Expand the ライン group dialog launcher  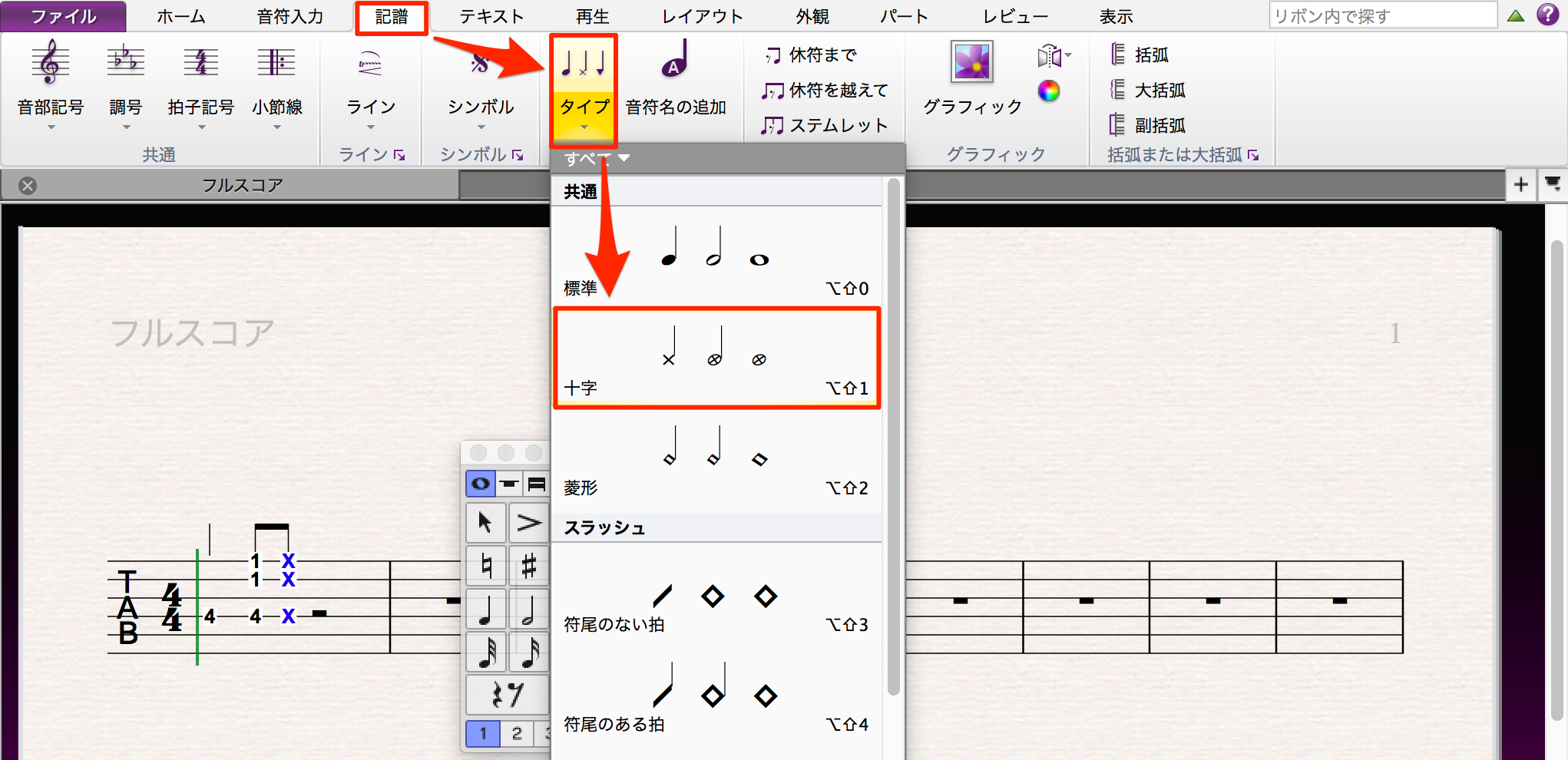[400, 155]
